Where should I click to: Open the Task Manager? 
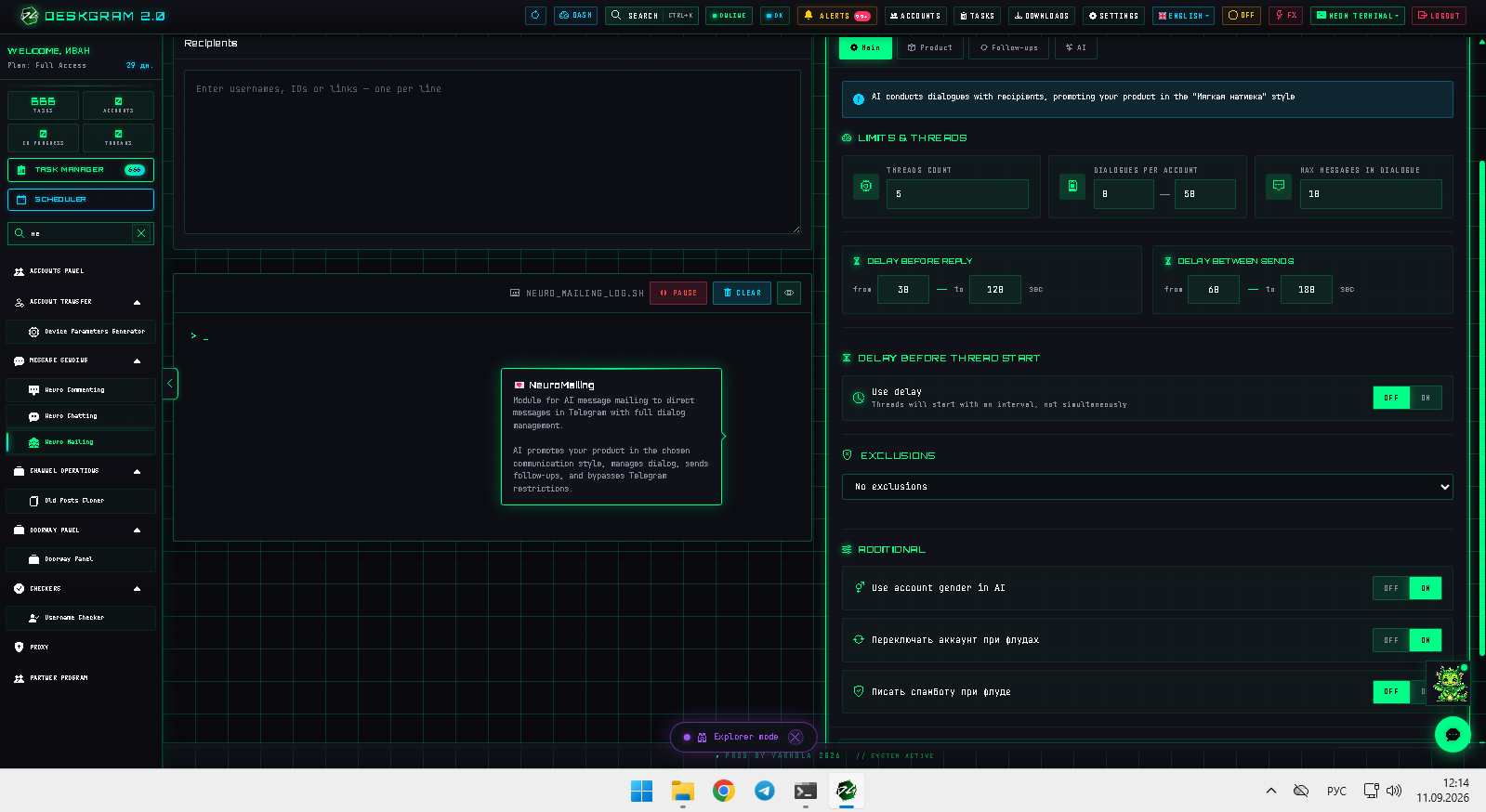(81, 170)
